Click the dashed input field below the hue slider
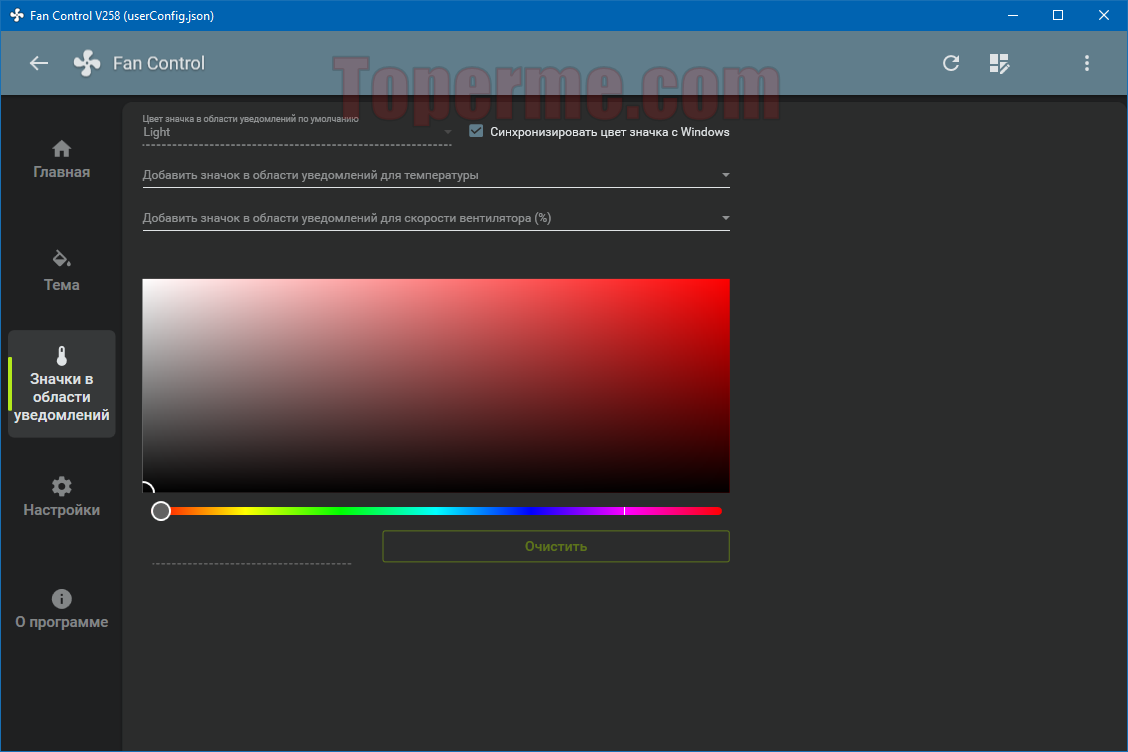 coord(252,553)
